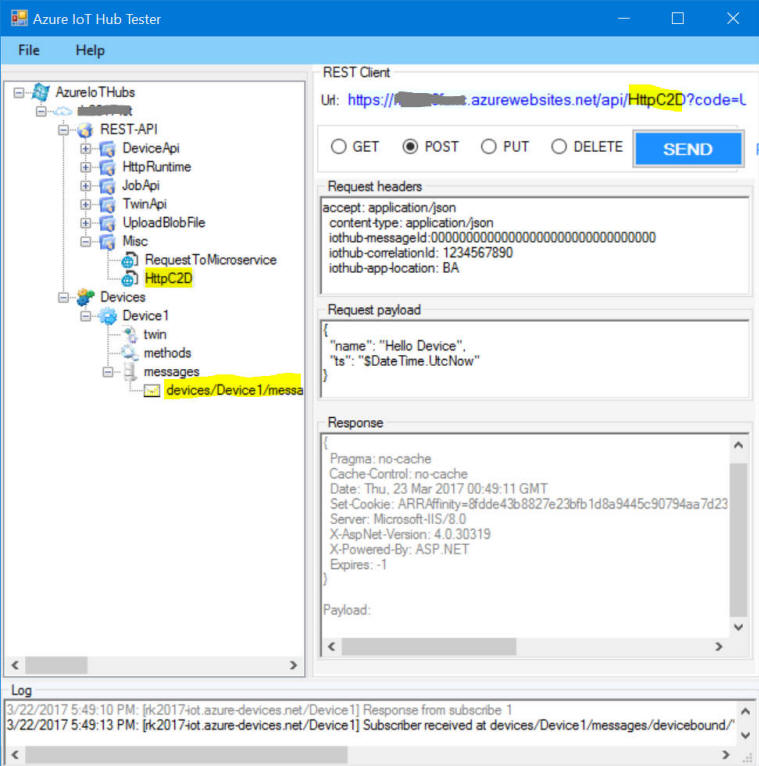Viewport: 759px width, 766px height.
Task: Click the Azure IoT Hub Tester app icon
Action: click(x=20, y=19)
